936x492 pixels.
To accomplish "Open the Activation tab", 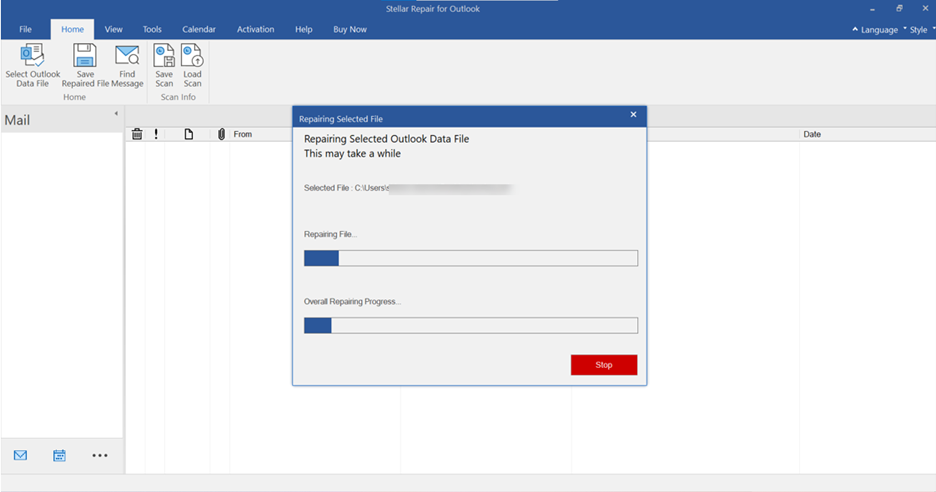I will [x=255, y=29].
